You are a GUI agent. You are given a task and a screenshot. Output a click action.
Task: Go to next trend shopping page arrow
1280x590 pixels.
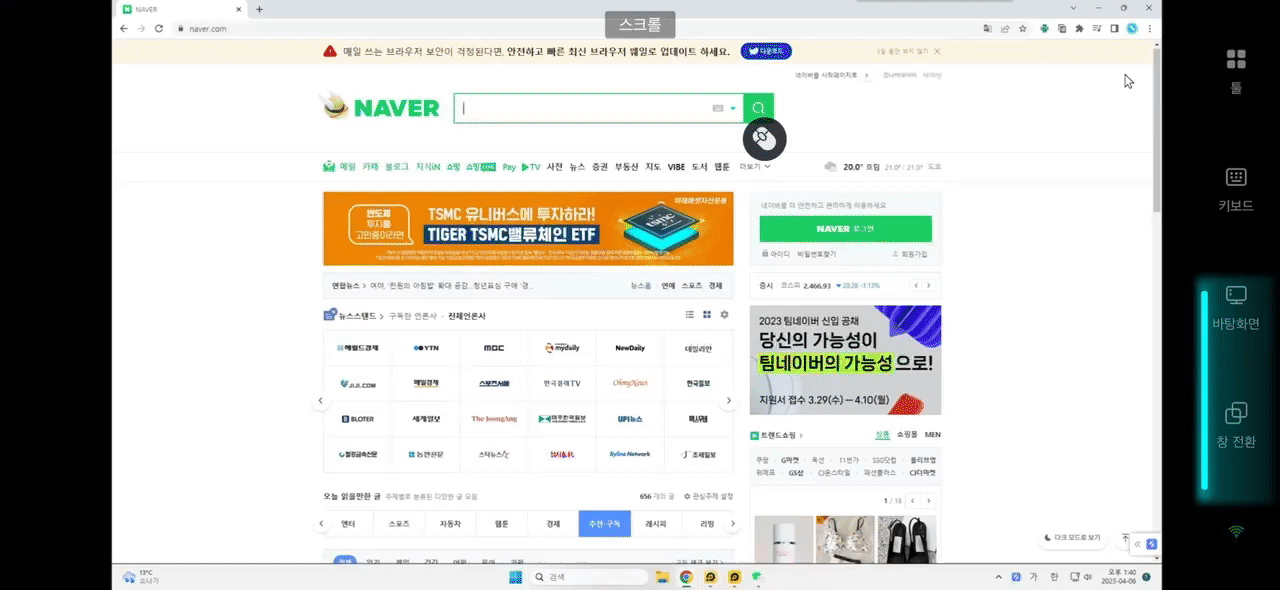[x=930, y=500]
